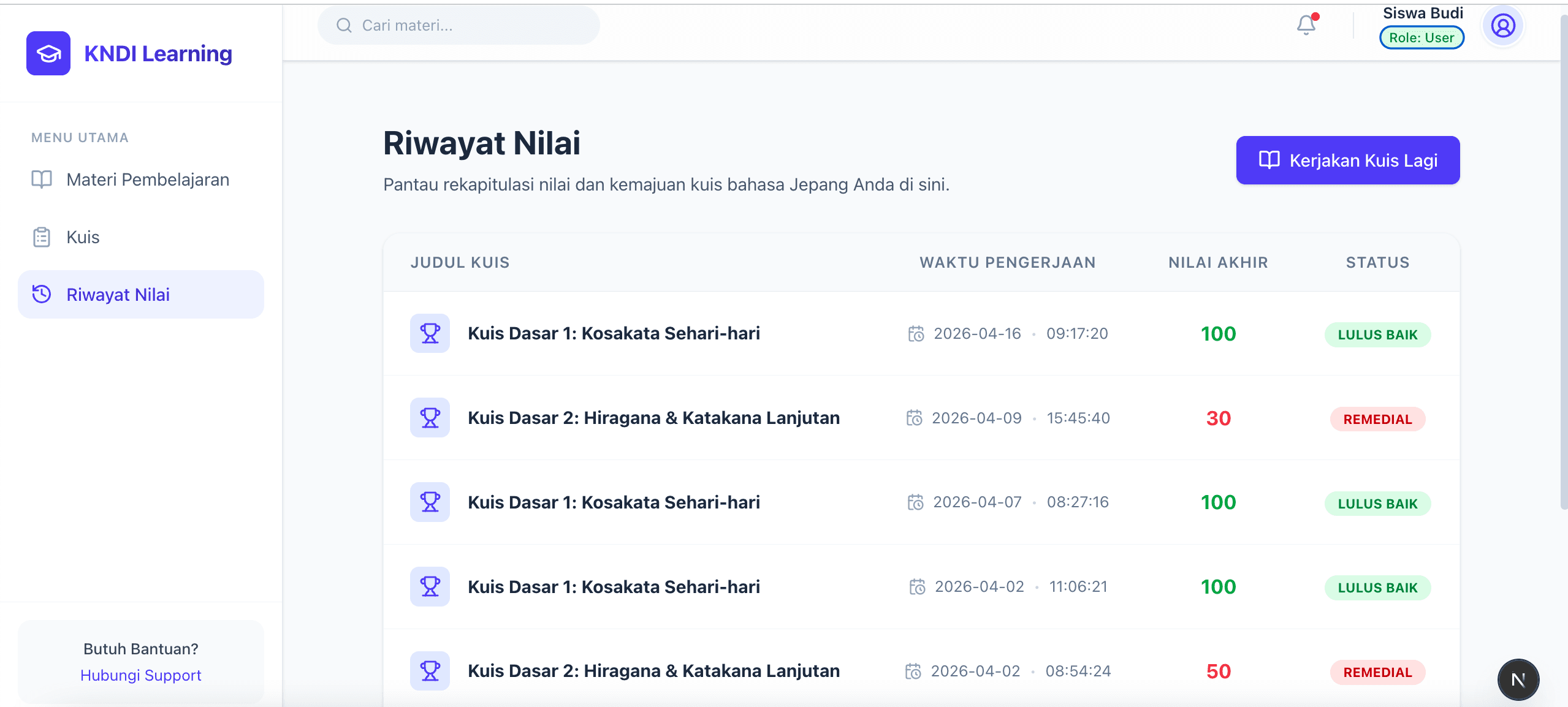The image size is (1568, 707).
Task: Click the page vertical scrollbar
Action: [x=1564, y=263]
